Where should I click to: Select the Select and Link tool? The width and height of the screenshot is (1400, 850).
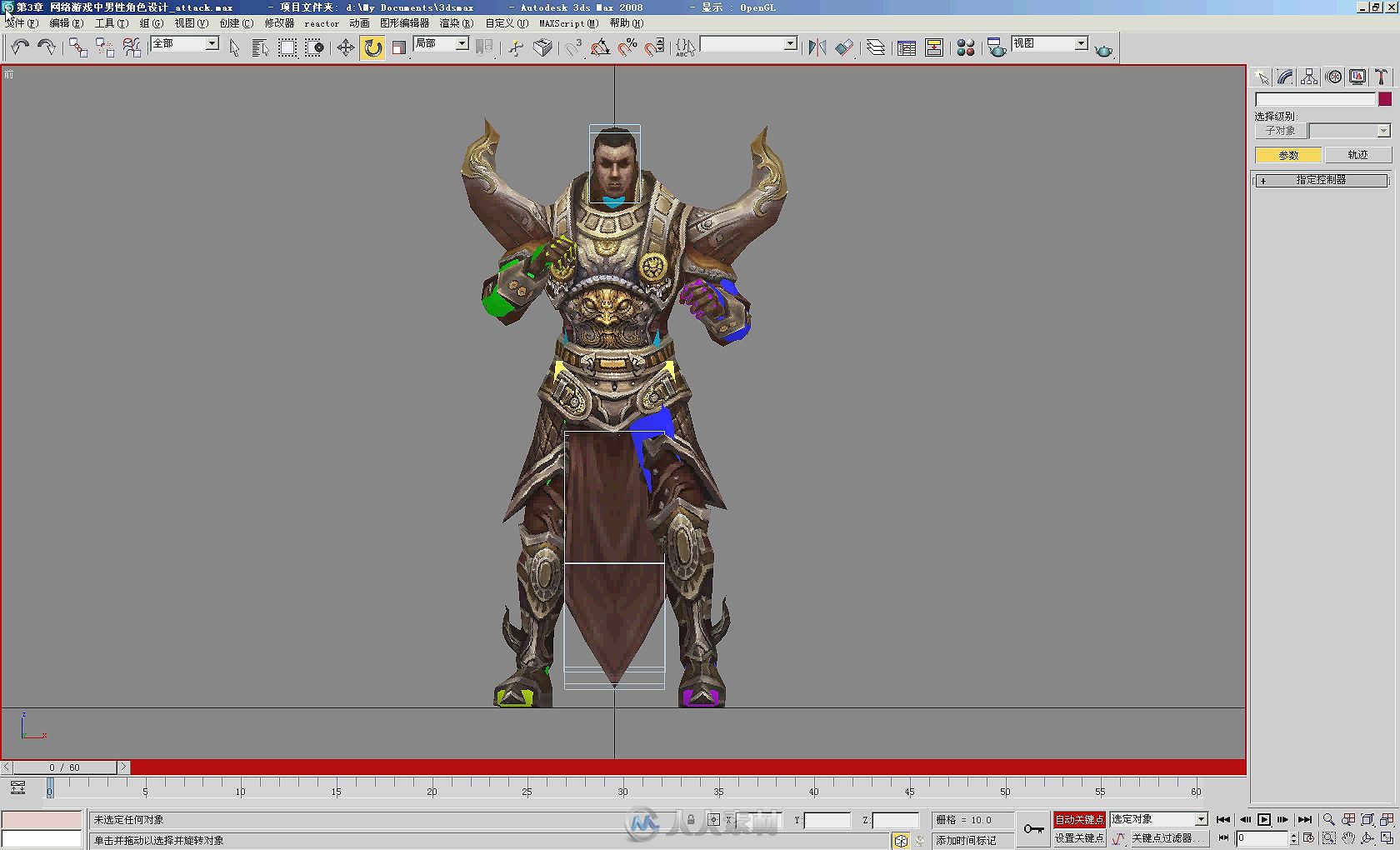point(77,47)
